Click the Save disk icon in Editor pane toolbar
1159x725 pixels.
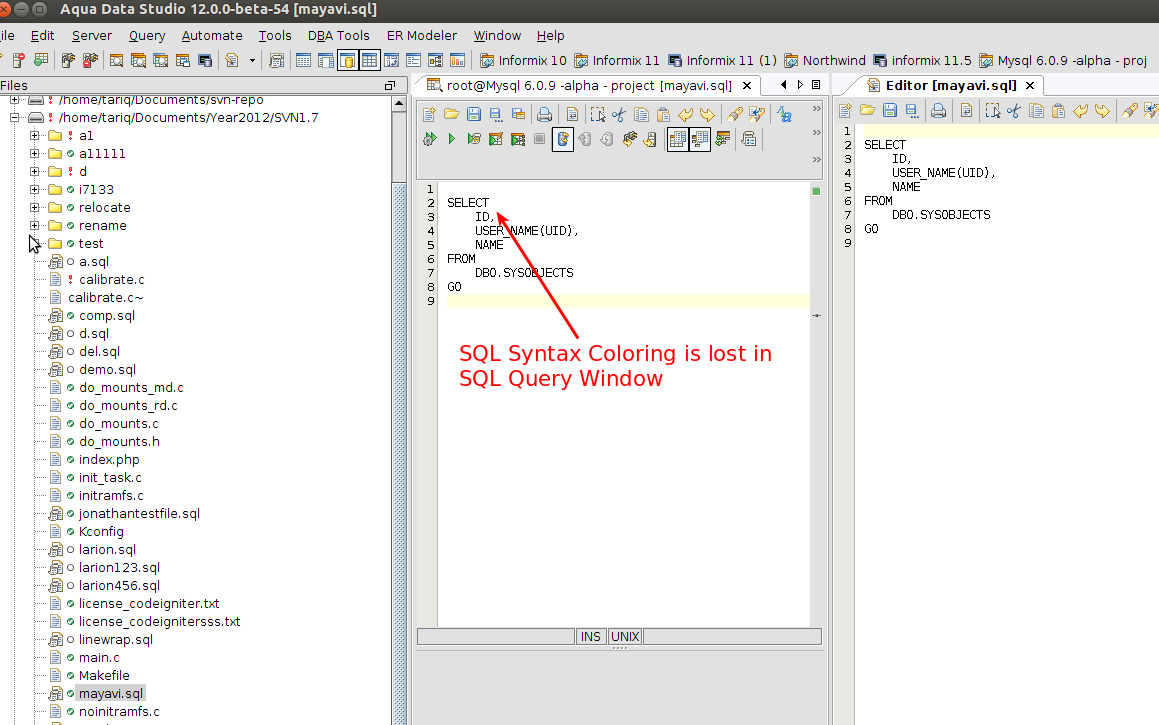889,110
